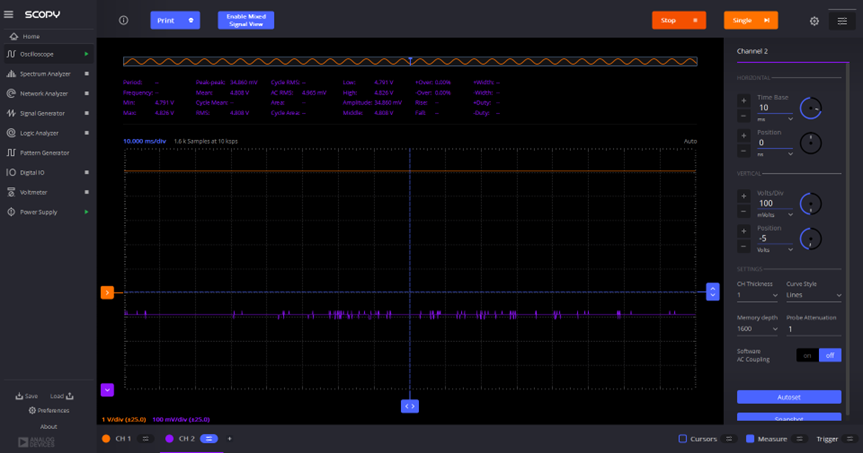Open the Spectrum Analyzer instrument
863x453 pixels.
click(x=45, y=74)
